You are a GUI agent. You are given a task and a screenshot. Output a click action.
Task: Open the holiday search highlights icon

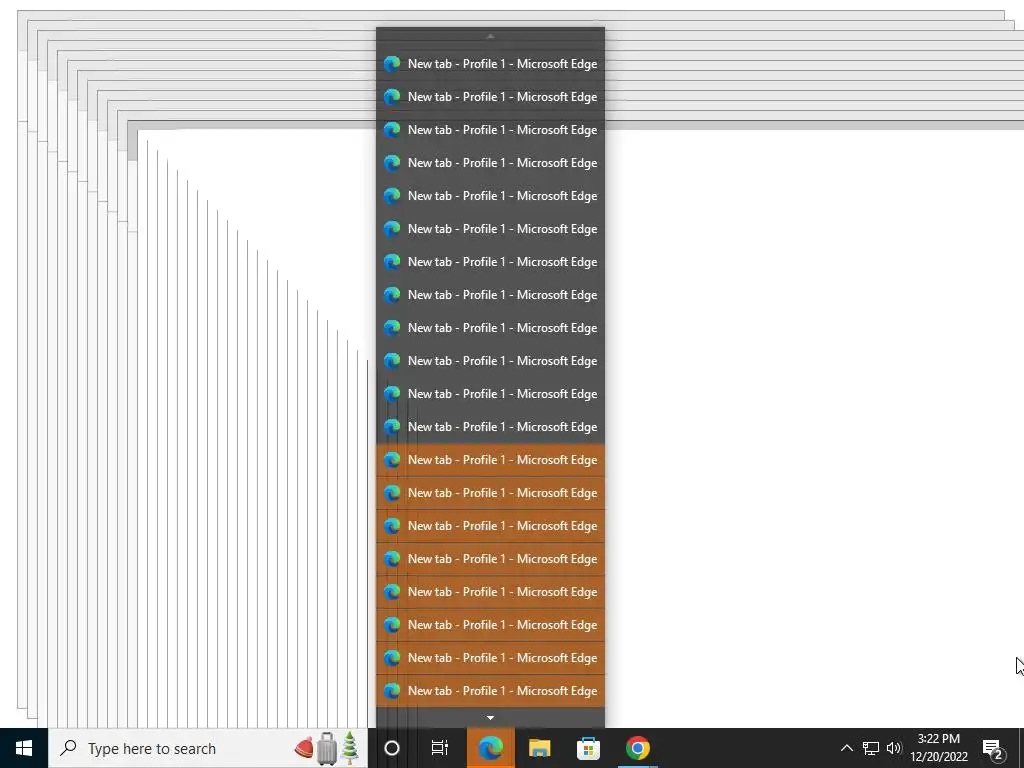[x=327, y=748]
